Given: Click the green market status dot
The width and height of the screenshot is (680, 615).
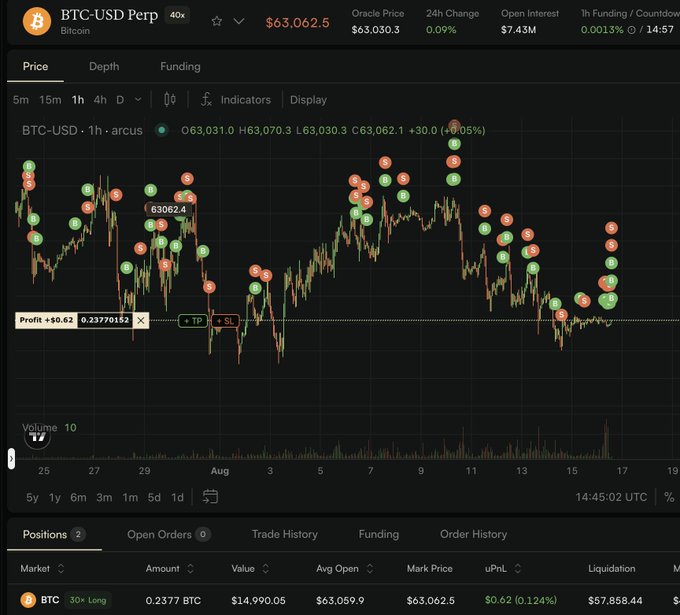Looking at the screenshot, I should coord(162,130).
